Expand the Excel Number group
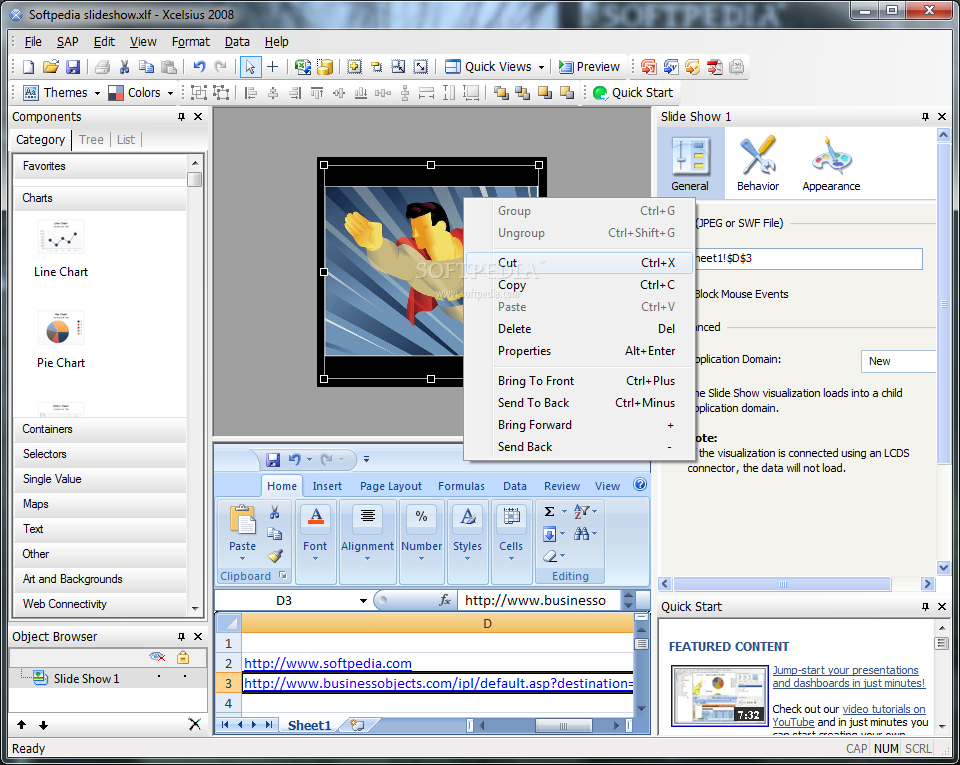This screenshot has width=960, height=765. tap(421, 558)
